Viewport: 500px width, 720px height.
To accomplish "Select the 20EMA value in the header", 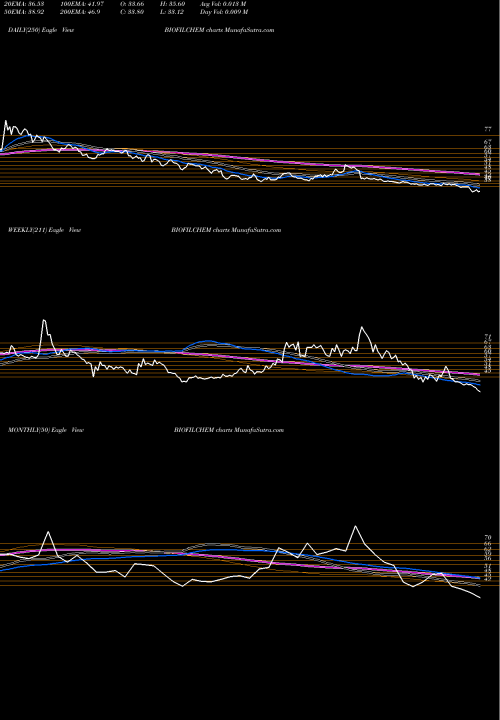I will click(x=22, y=4).
